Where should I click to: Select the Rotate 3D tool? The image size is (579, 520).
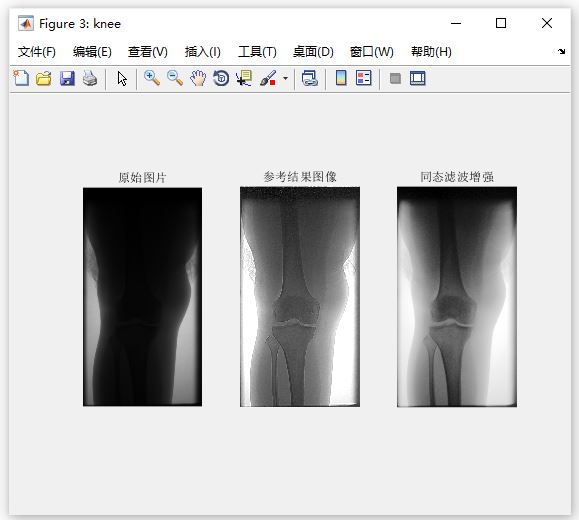pyautogui.click(x=221, y=78)
